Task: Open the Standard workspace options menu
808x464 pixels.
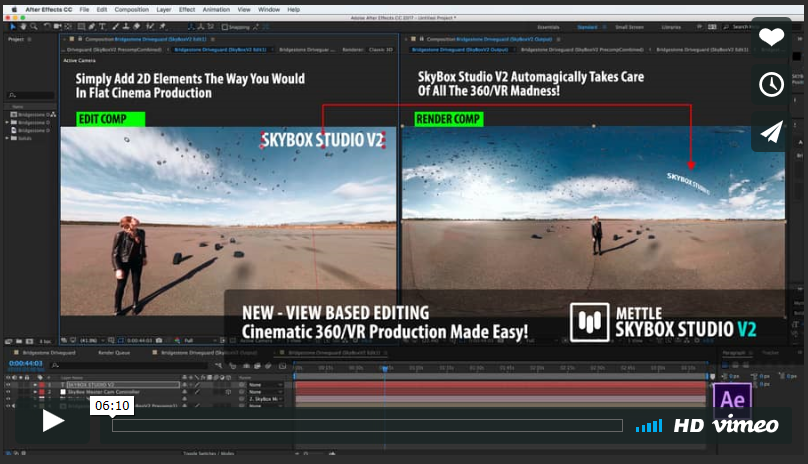Action: tap(604, 27)
